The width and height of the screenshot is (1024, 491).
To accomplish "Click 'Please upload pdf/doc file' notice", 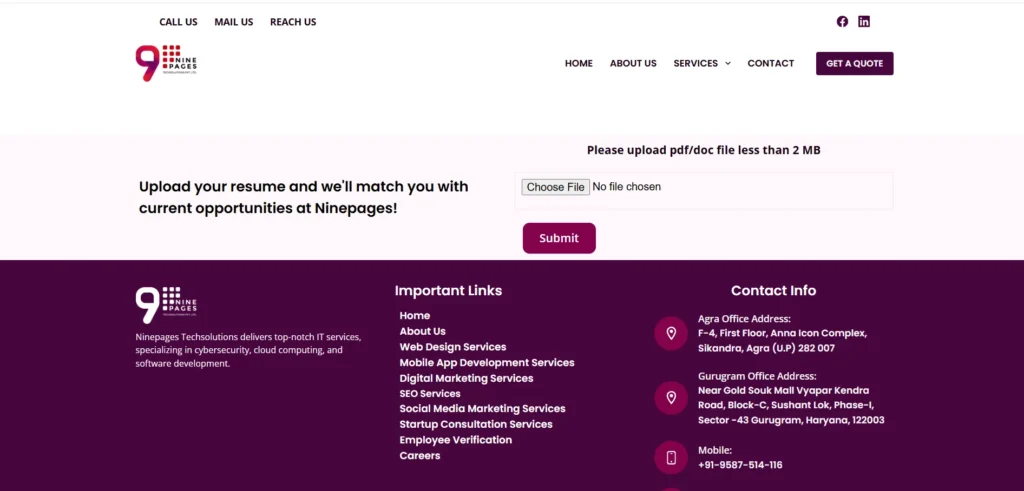I will coord(703,150).
